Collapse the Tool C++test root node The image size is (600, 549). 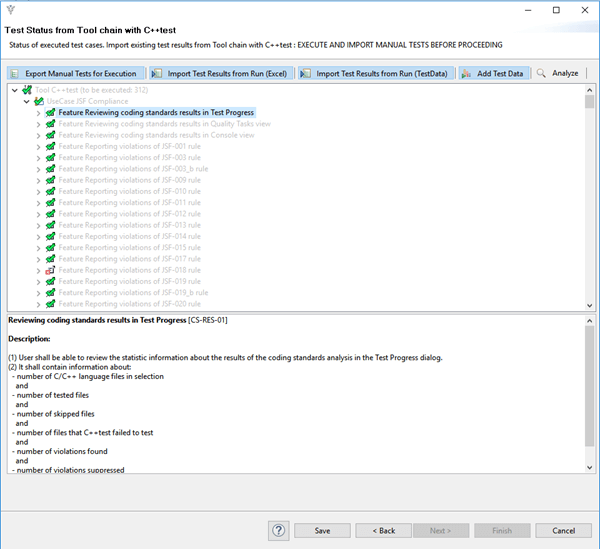click(x=14, y=90)
